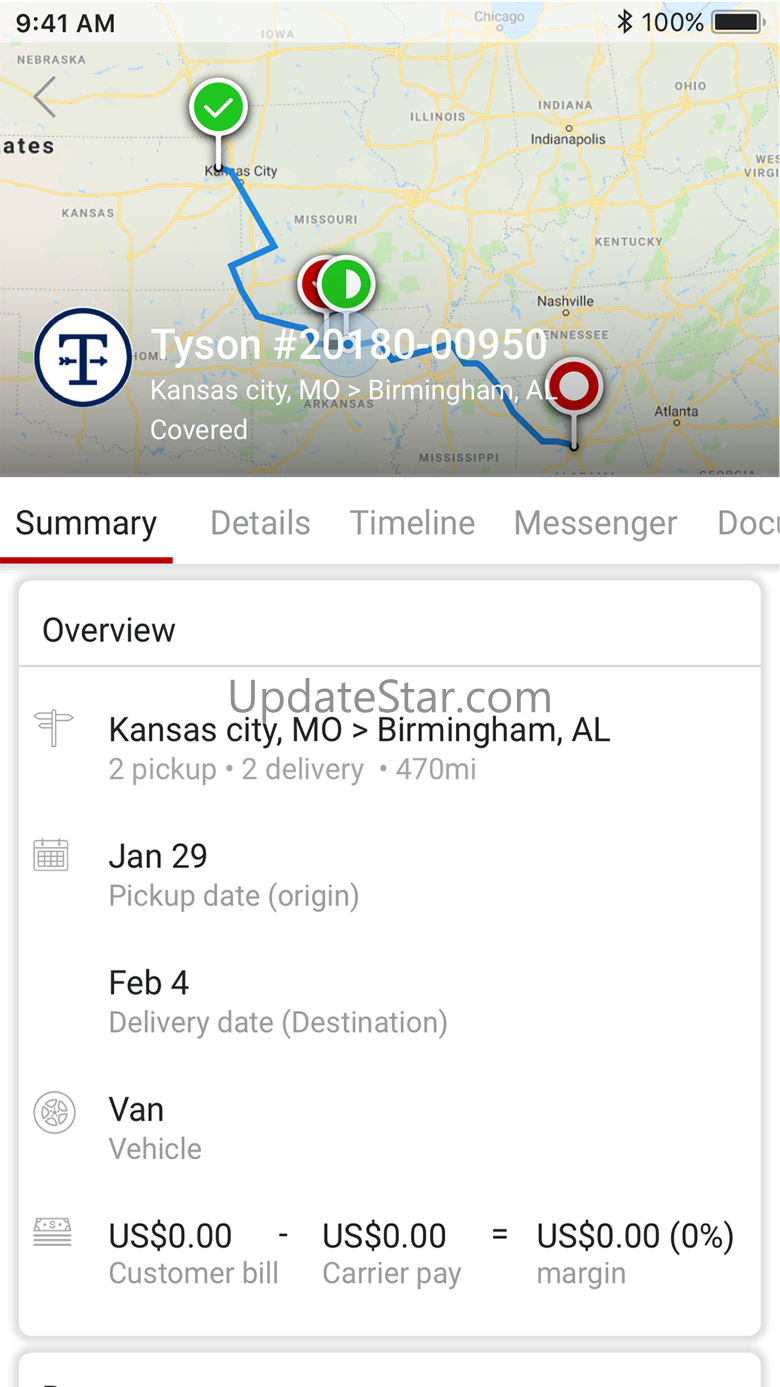The image size is (780, 1387).
Task: Go to the Messenger tab
Action: pos(595,523)
